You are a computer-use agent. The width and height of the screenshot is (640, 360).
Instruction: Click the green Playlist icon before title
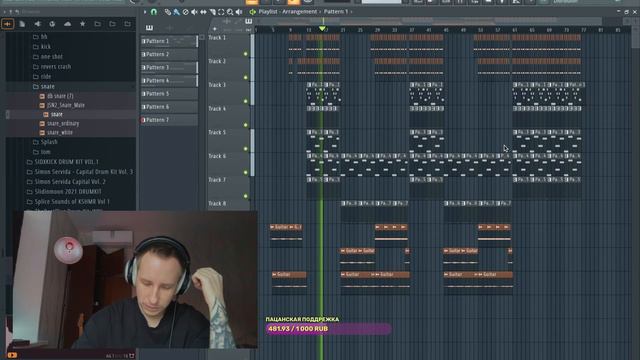point(253,12)
